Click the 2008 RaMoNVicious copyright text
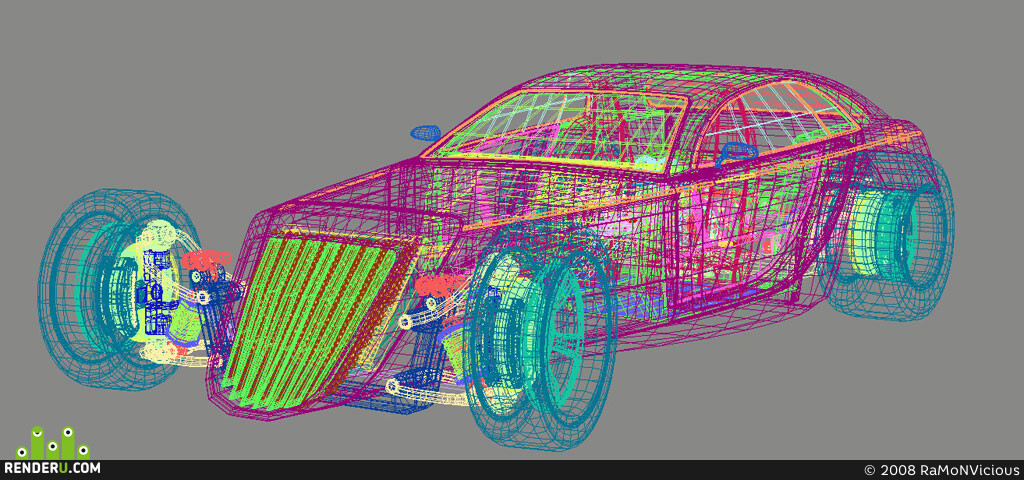Viewport: 1024px width, 480px height. click(x=940, y=470)
